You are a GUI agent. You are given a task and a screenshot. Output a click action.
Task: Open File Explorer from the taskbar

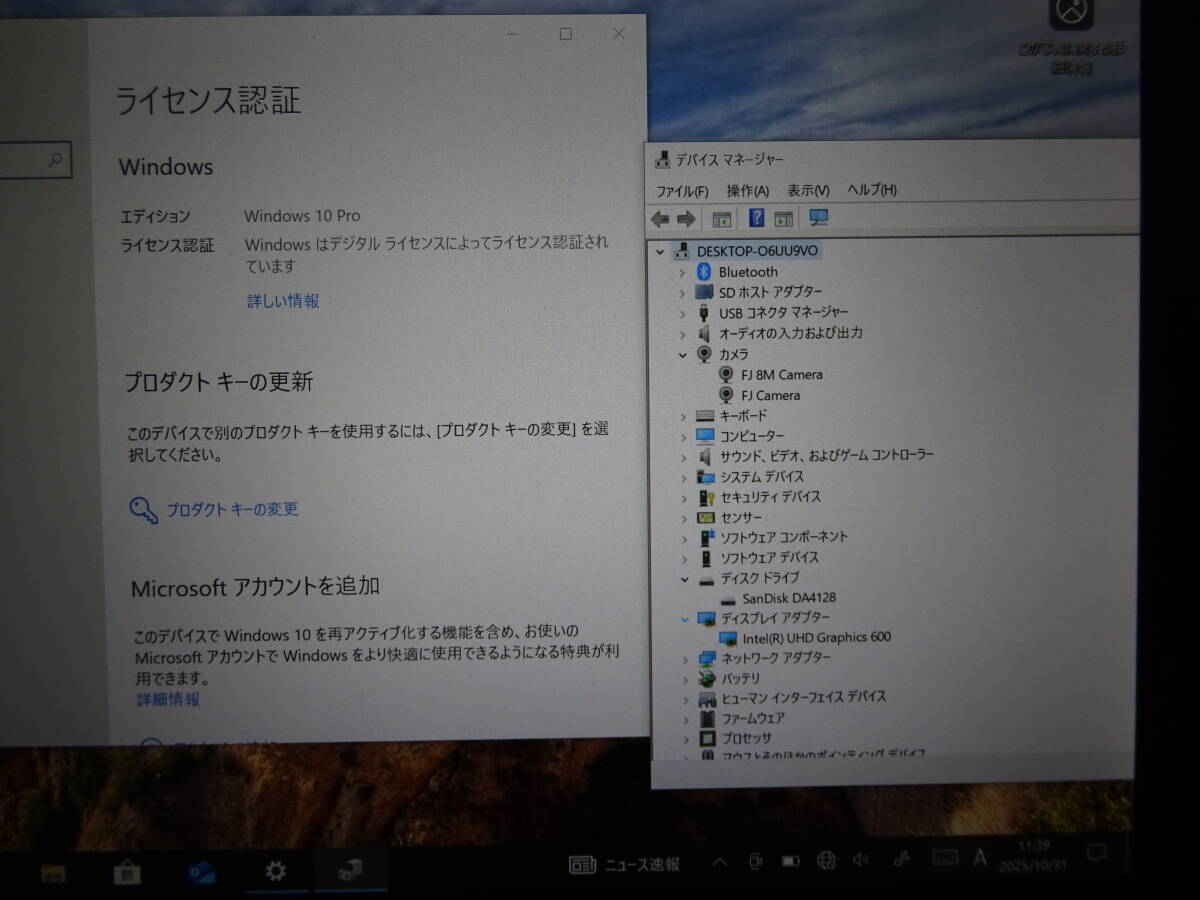pyautogui.click(x=53, y=873)
